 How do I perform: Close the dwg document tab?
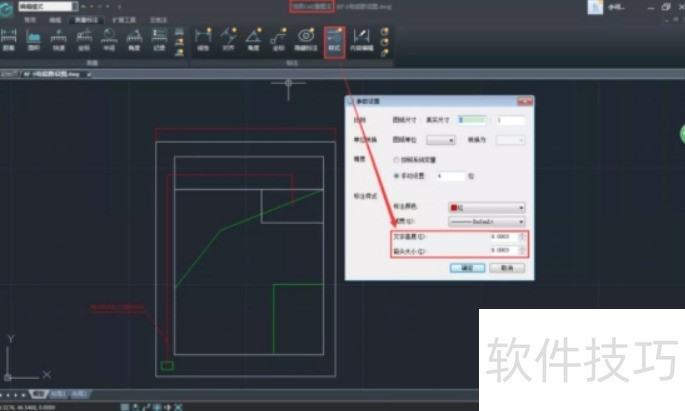click(x=88, y=74)
